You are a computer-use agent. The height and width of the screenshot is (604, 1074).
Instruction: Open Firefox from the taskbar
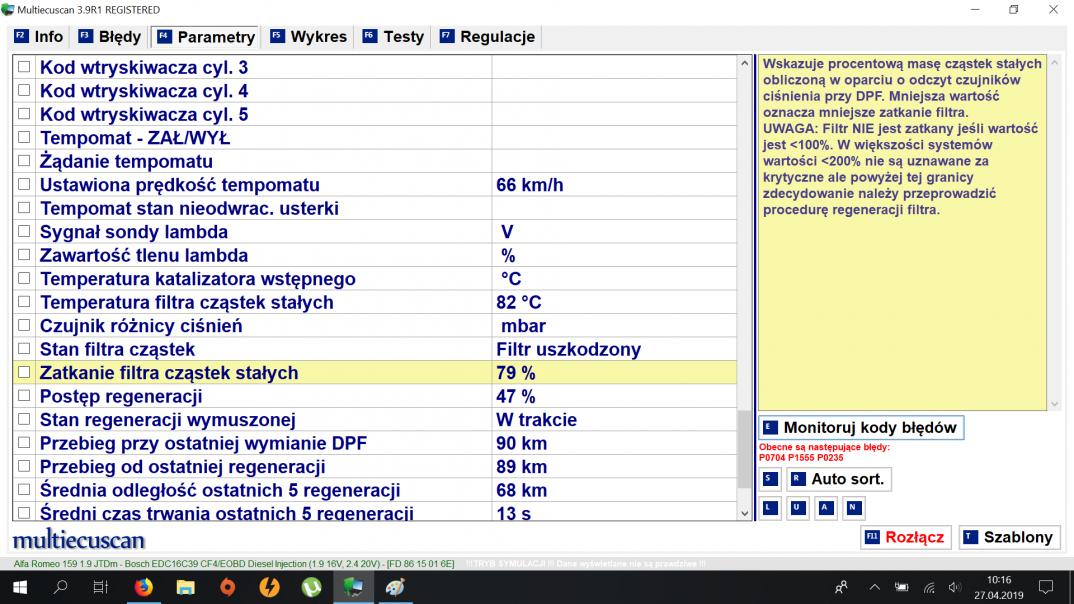[143, 587]
